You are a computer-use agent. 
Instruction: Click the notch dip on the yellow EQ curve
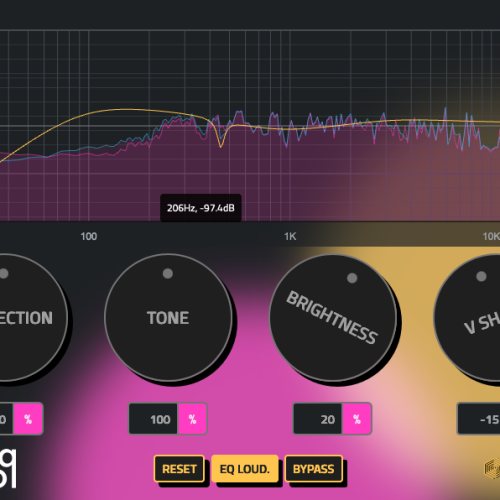pos(220,146)
